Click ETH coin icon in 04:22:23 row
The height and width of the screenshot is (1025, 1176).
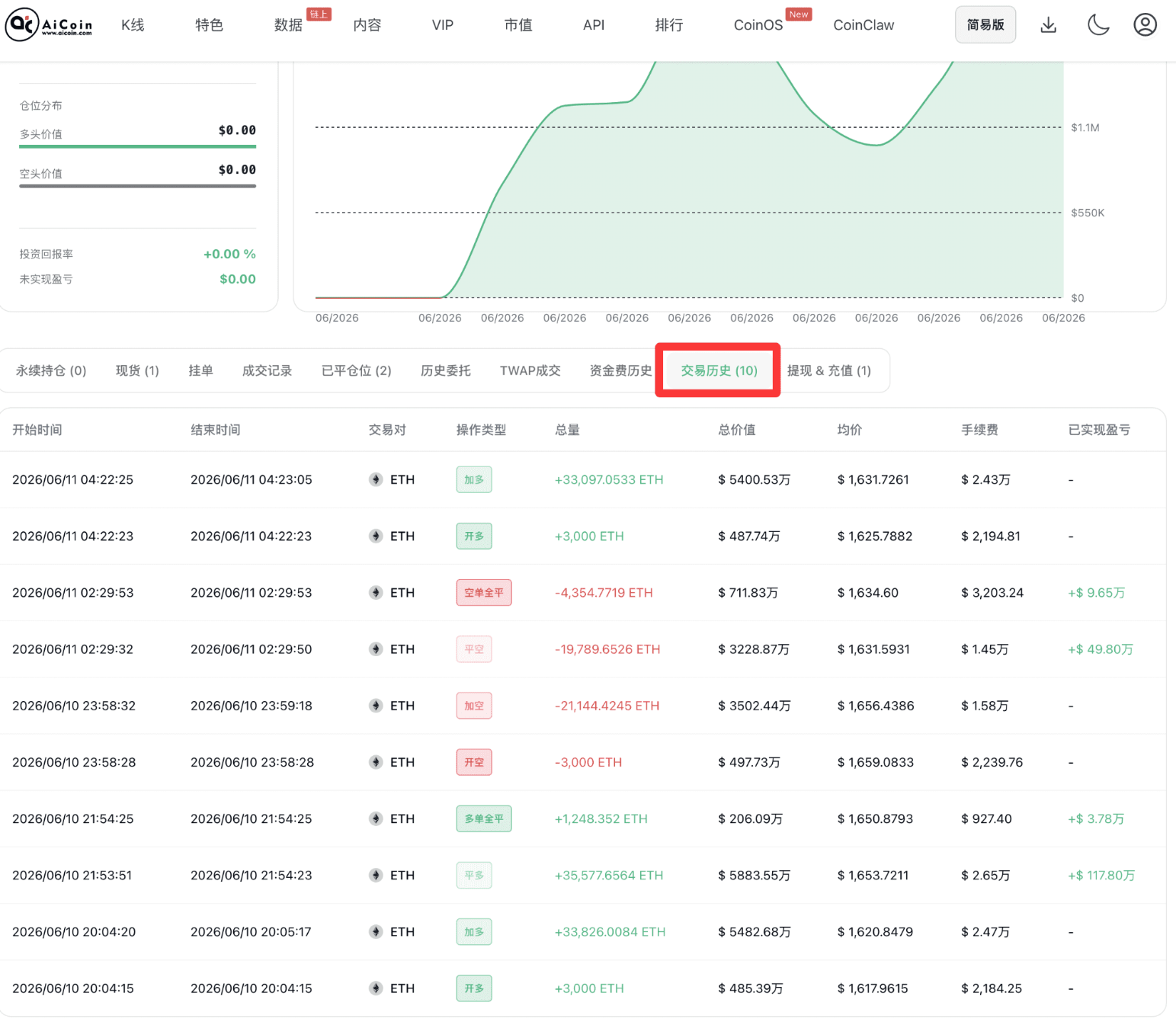pyautogui.click(x=376, y=536)
